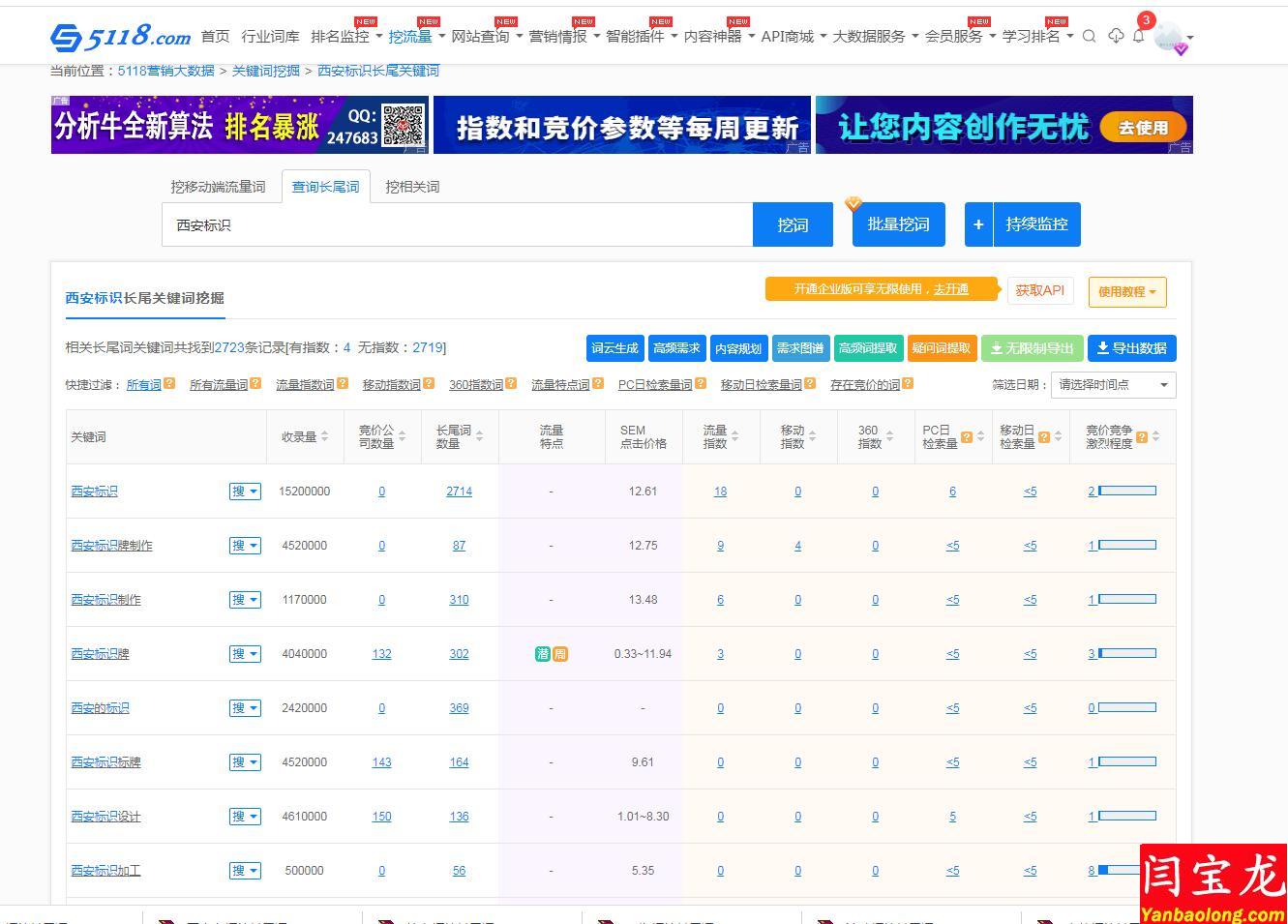Click help icon beside 竞价竞争激烈程度 header
Image resolution: width=1288 pixels, height=924 pixels.
tap(1142, 437)
